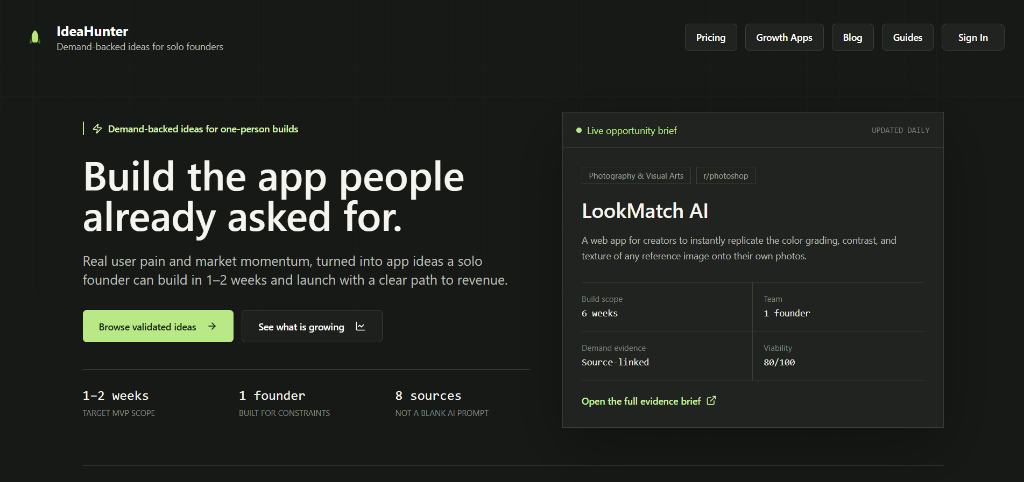The height and width of the screenshot is (482, 1024).
Task: Click the Team 1 founder value
Action: tap(786, 313)
